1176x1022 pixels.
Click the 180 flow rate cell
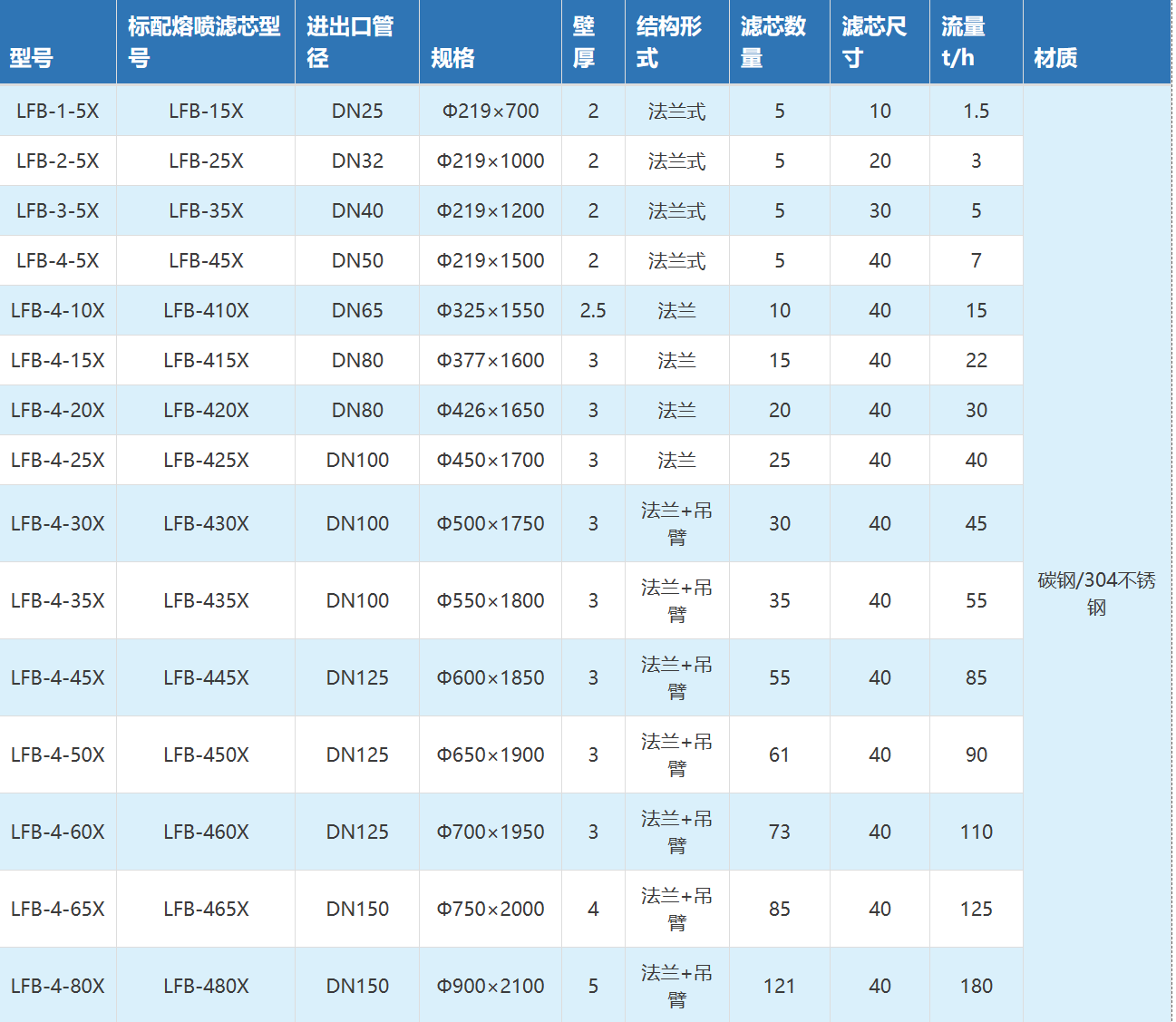(977, 985)
